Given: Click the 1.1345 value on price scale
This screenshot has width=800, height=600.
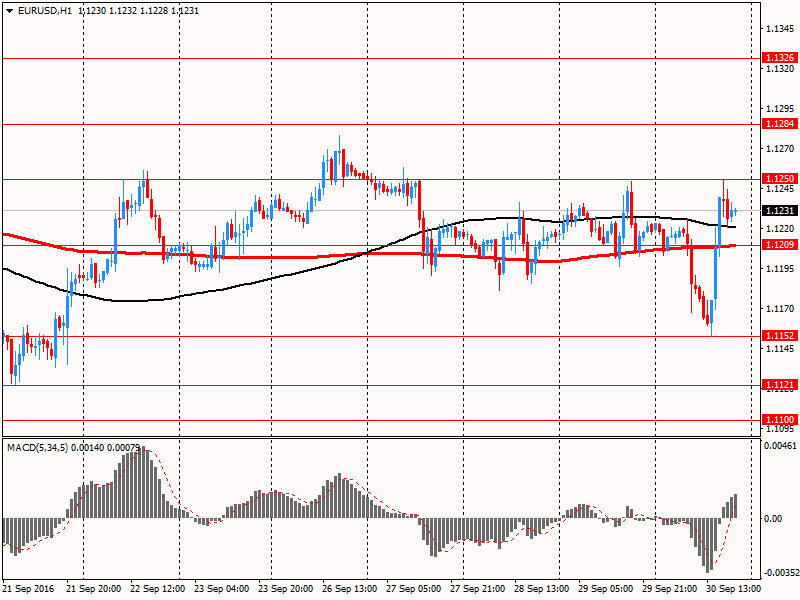Looking at the screenshot, I should [779, 29].
